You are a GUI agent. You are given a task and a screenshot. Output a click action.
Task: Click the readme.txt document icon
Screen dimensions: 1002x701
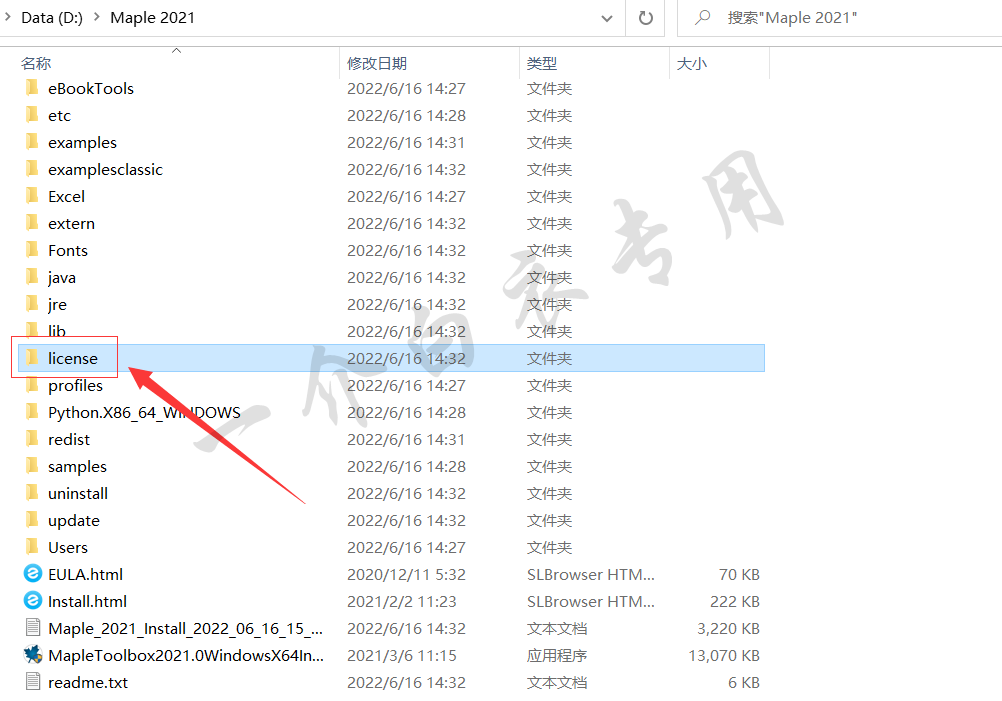tap(33, 682)
